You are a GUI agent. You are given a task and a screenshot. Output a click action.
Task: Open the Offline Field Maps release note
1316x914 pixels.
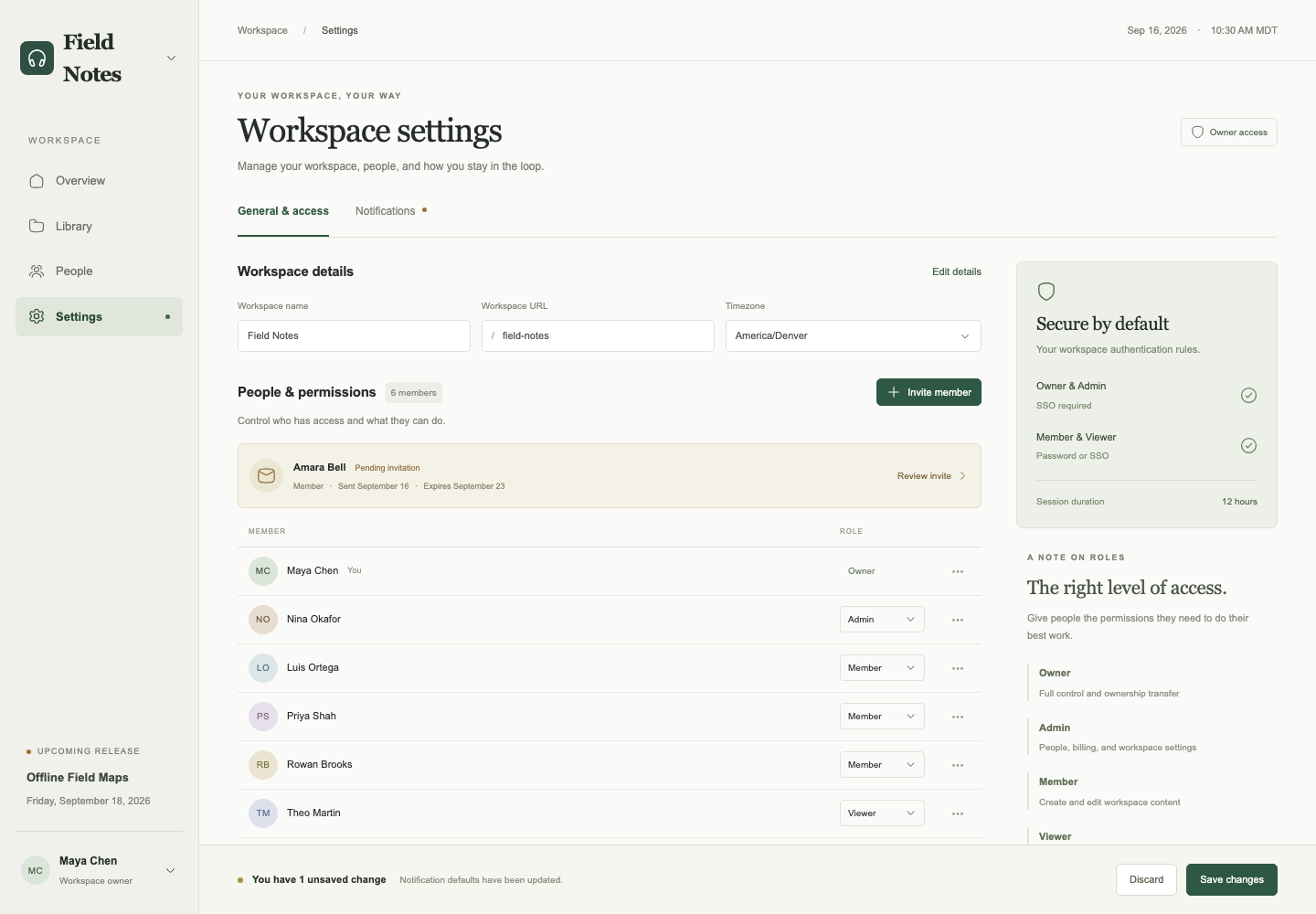[78, 778]
